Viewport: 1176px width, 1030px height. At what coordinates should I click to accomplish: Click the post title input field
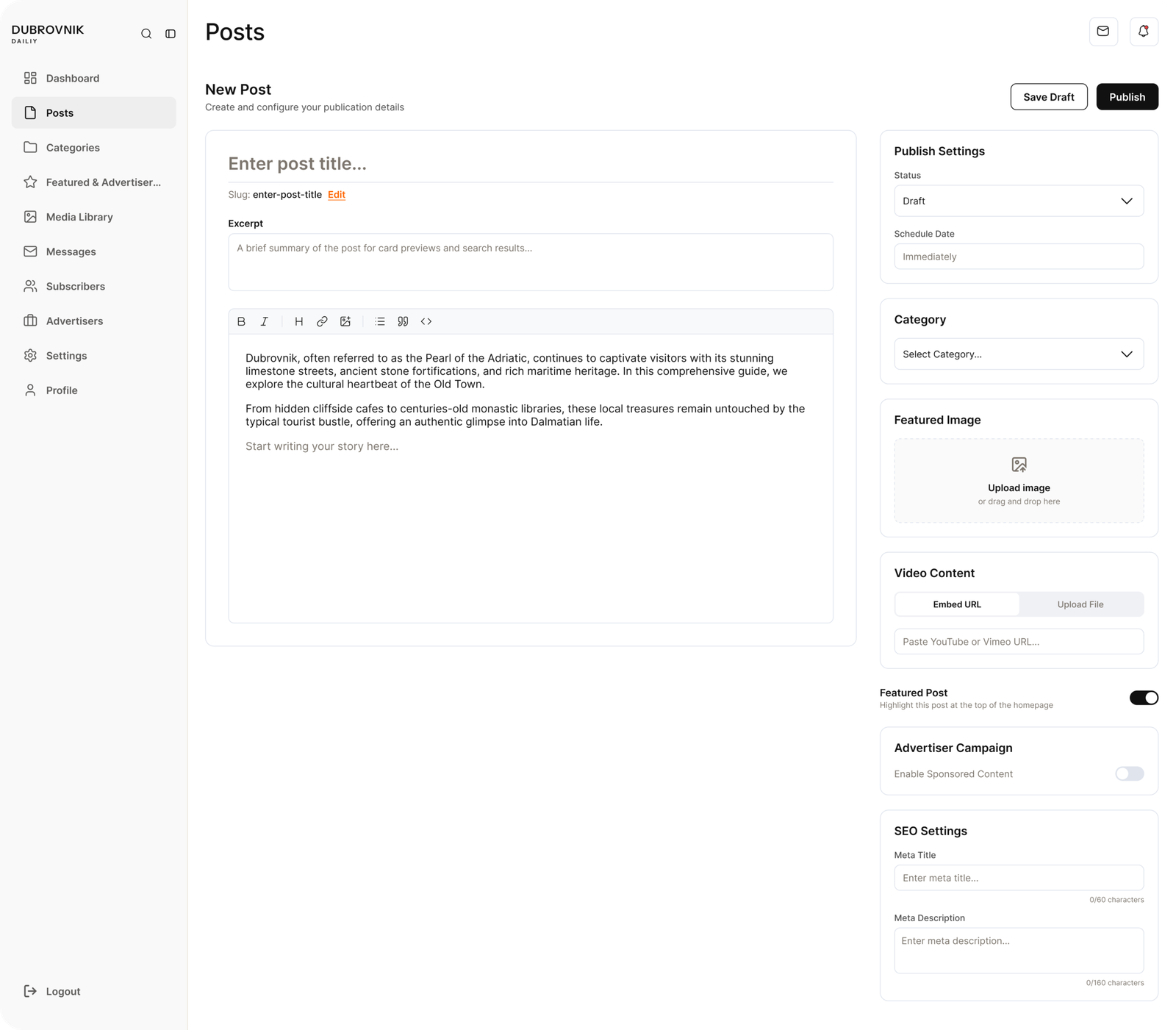click(531, 164)
